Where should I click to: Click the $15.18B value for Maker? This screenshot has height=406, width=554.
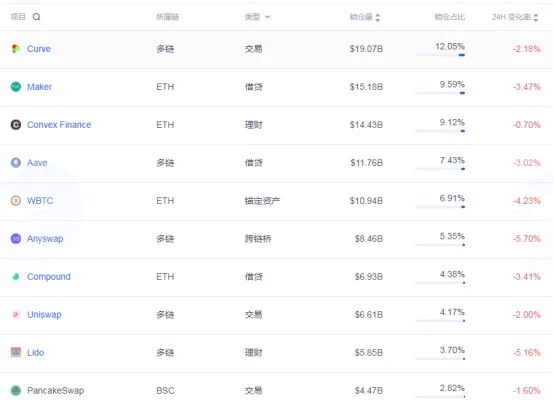[x=366, y=87]
